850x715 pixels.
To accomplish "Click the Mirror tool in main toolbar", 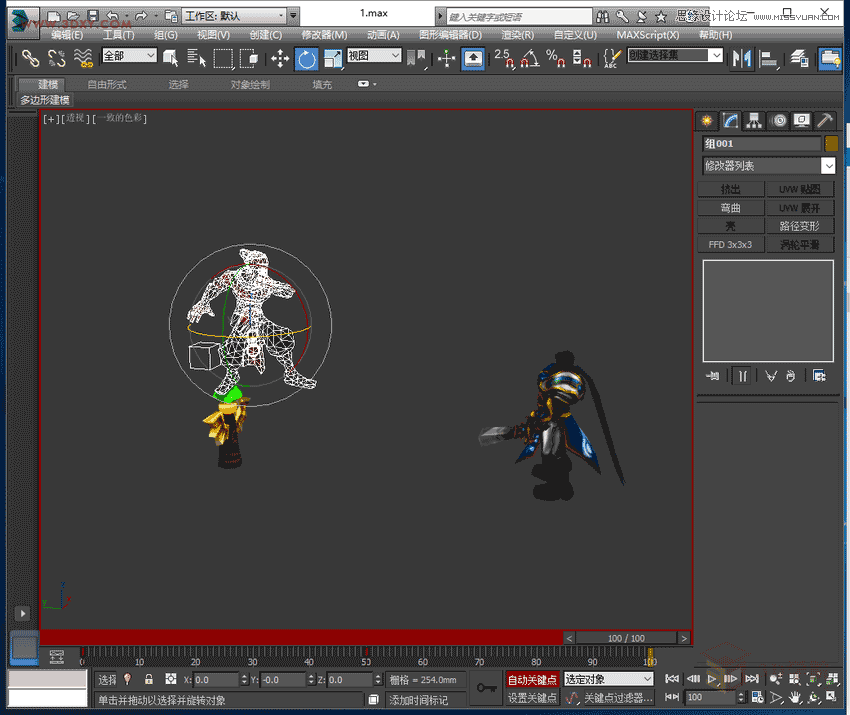I will [741, 59].
